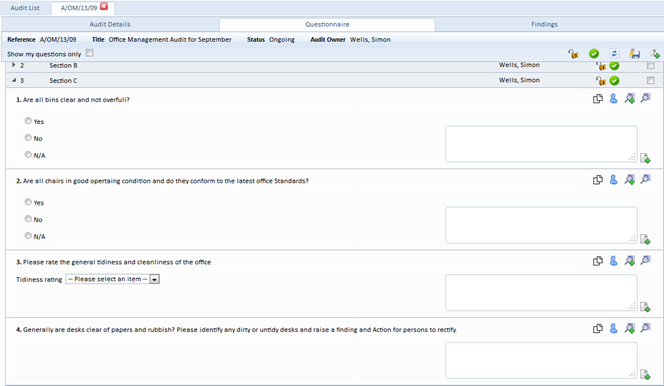Image resolution: width=664 pixels, height=386 pixels.
Task: Click the unlock padlock icon in the top toolbar
Action: [573, 54]
